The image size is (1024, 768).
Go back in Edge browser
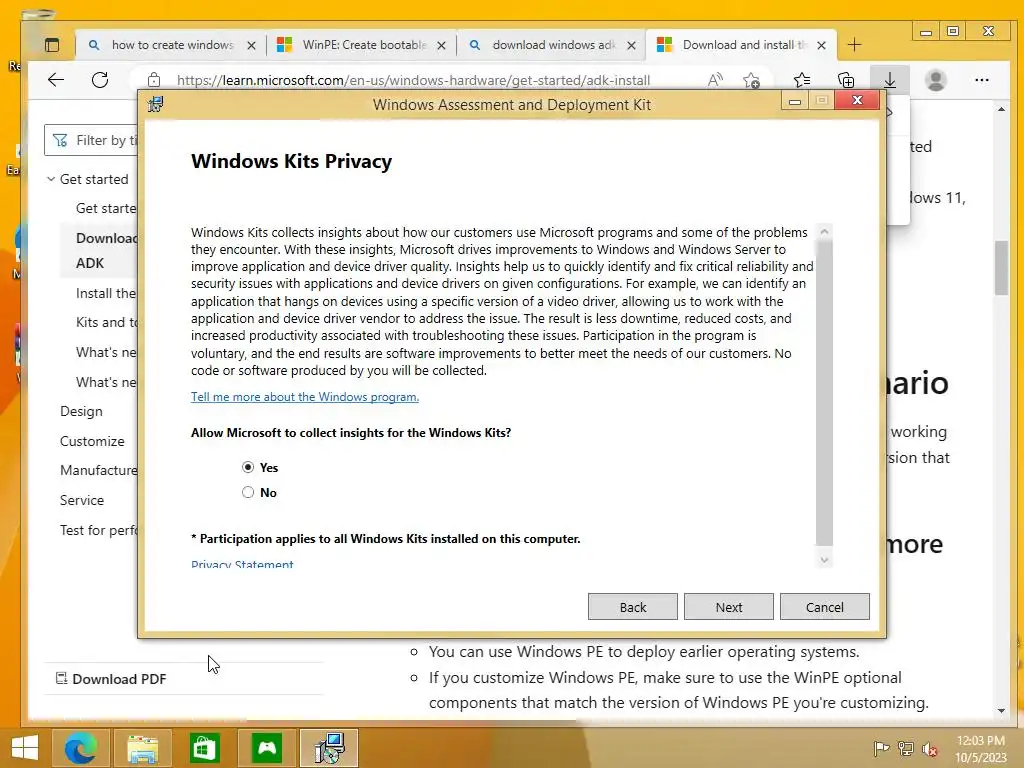tap(56, 80)
